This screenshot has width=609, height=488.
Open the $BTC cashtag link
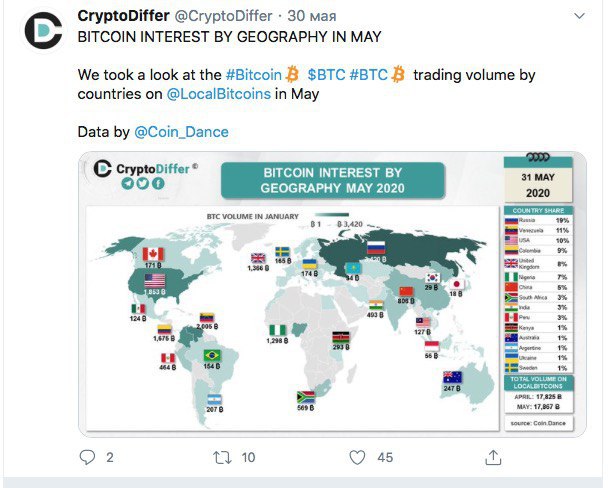pyautogui.click(x=325, y=75)
